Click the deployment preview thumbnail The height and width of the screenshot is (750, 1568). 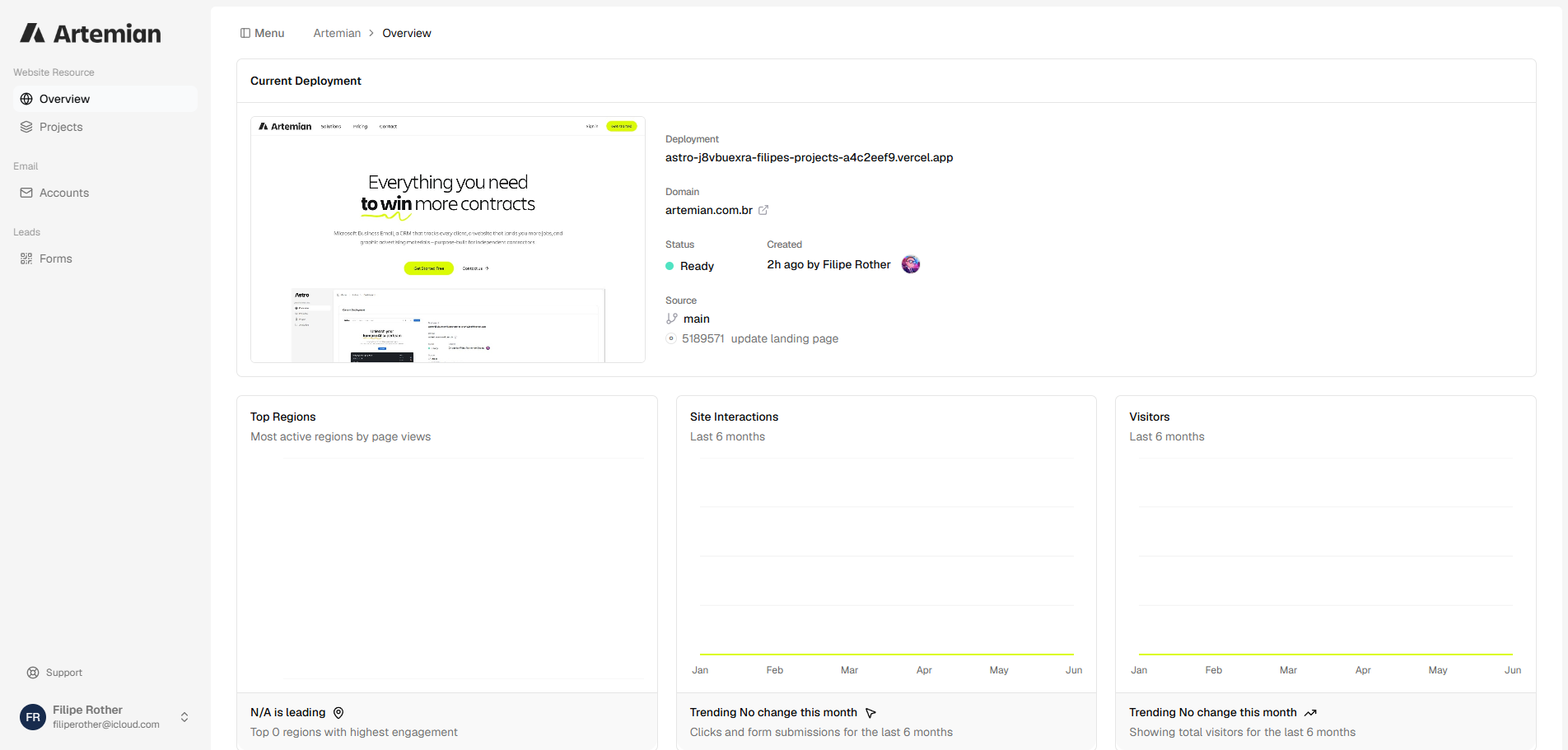448,240
